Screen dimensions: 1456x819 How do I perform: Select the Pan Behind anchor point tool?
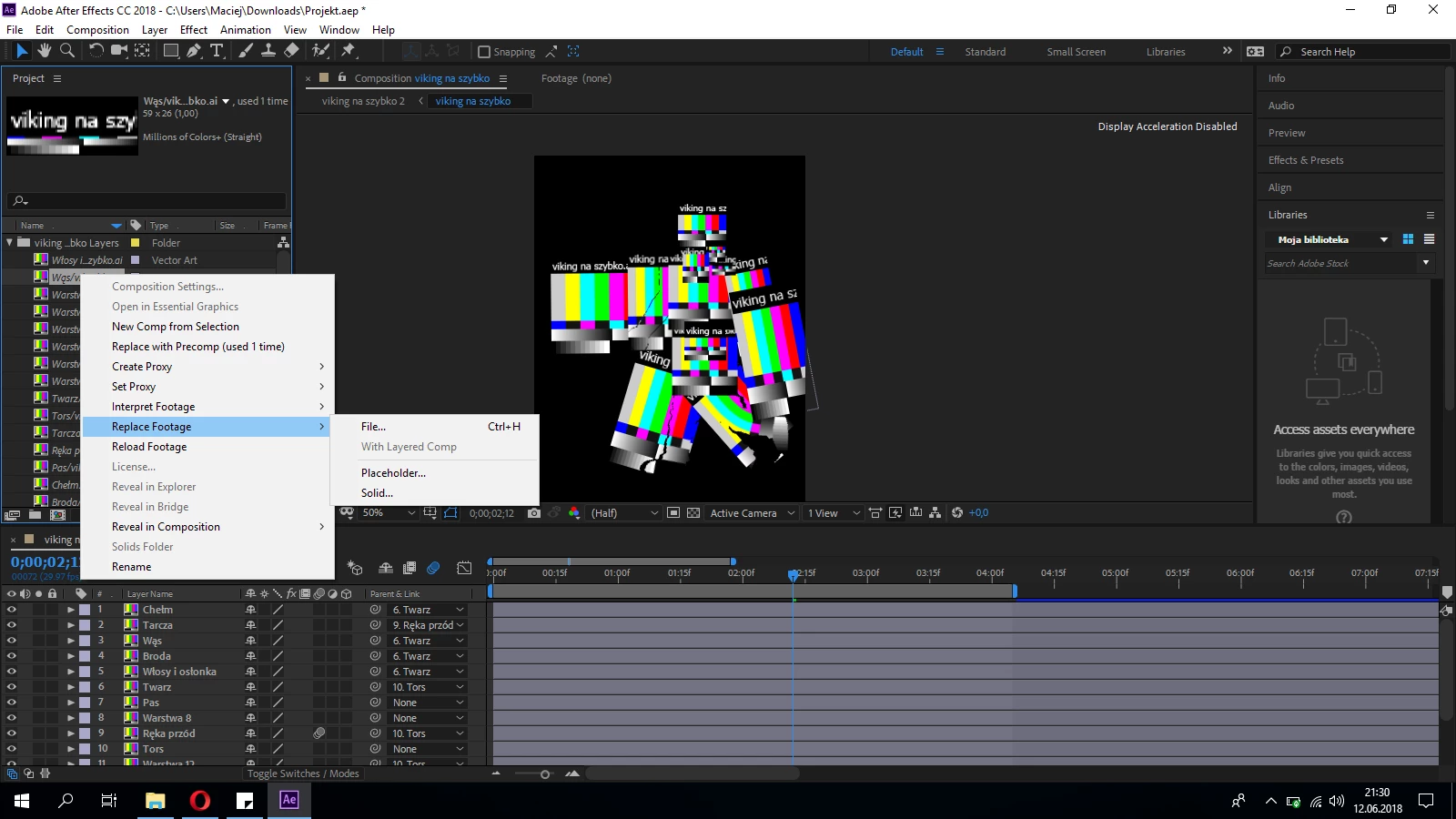click(142, 51)
